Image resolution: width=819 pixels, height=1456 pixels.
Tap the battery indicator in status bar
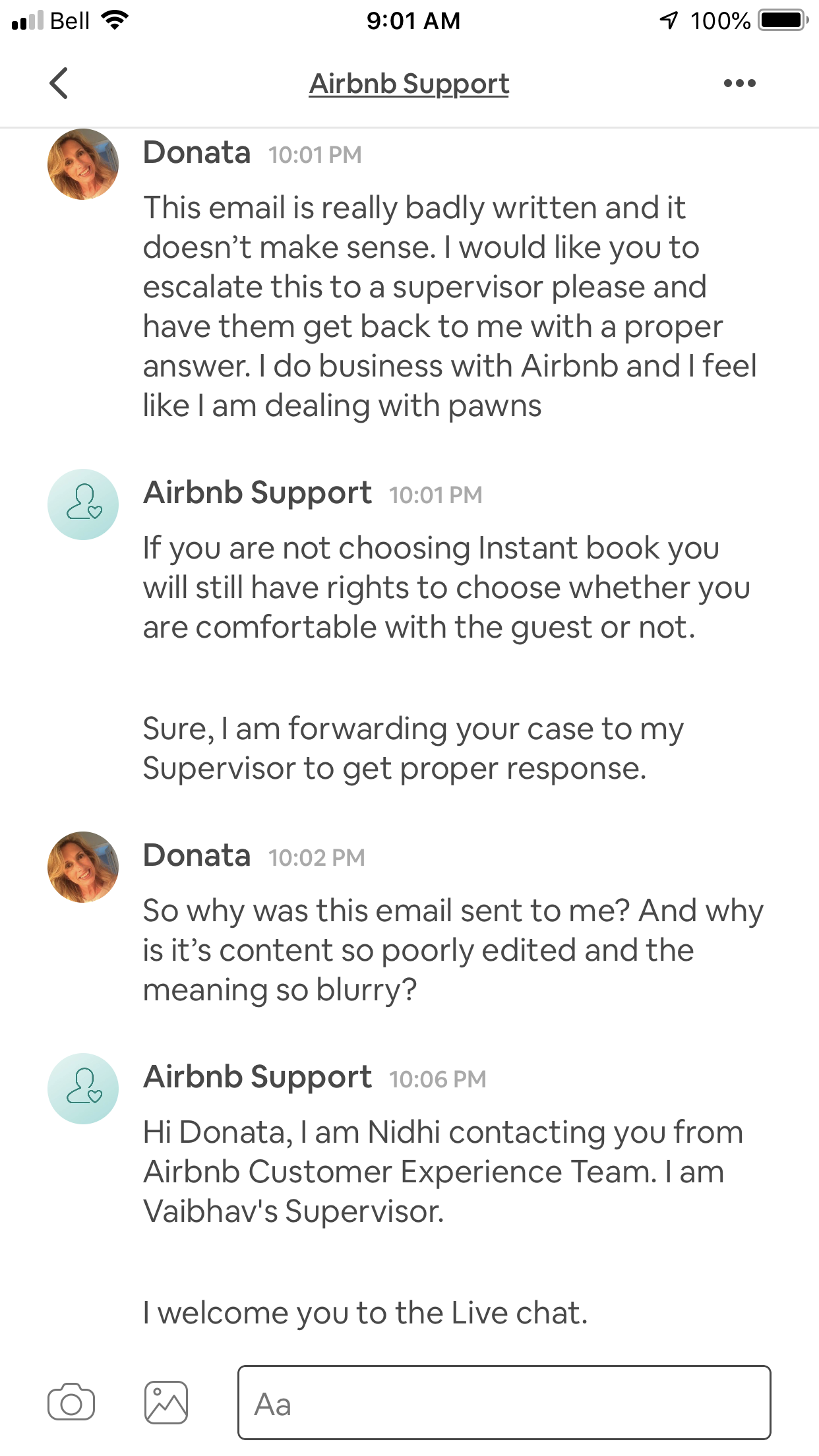pos(783,20)
